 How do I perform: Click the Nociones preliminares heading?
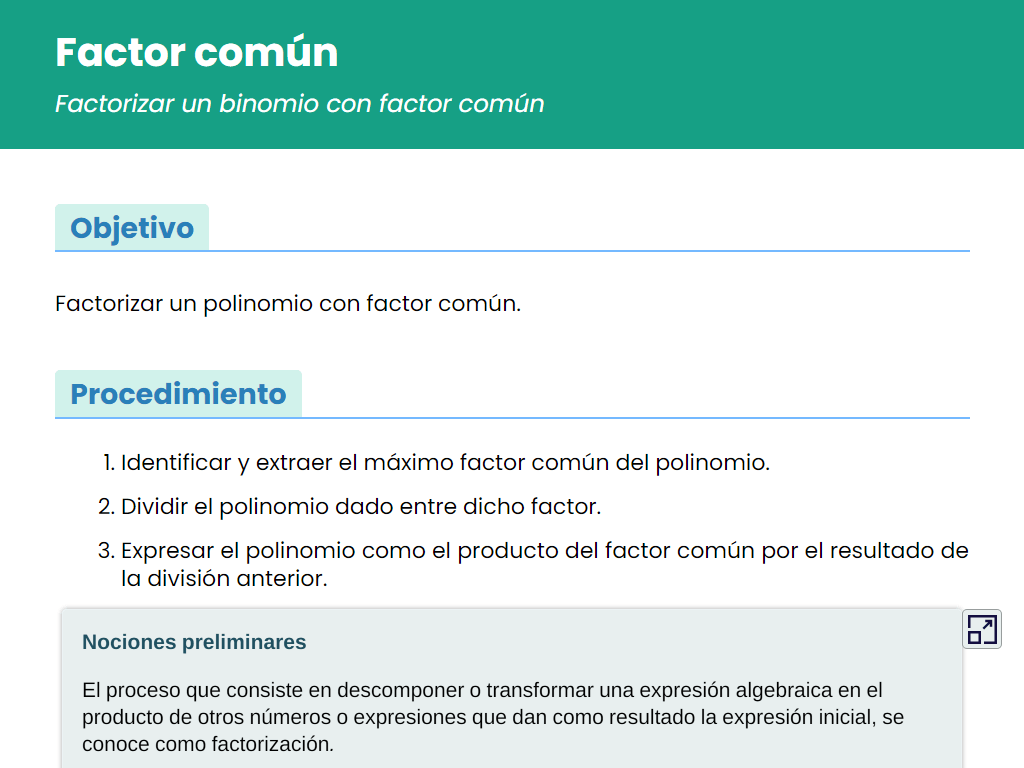(x=194, y=642)
